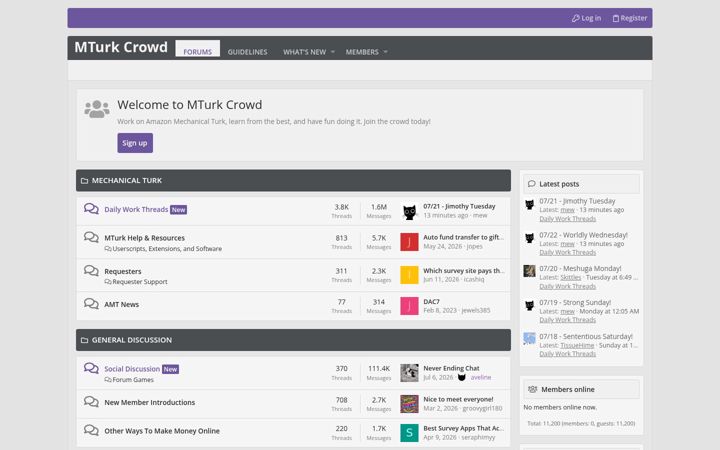The height and width of the screenshot is (450, 720).
Task: Click the small cat icon next to aveline
Action: [x=462, y=377]
